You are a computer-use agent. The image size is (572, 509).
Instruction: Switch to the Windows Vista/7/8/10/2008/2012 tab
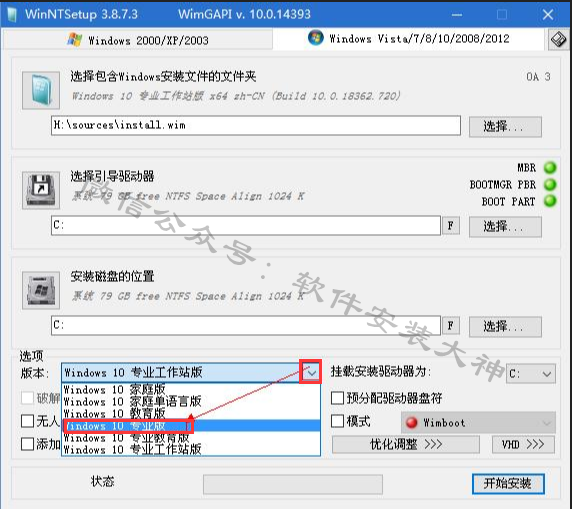click(409, 39)
